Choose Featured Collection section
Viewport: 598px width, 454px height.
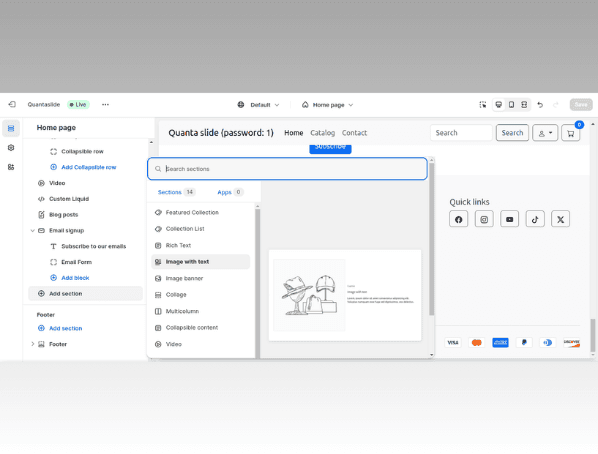(x=201, y=213)
